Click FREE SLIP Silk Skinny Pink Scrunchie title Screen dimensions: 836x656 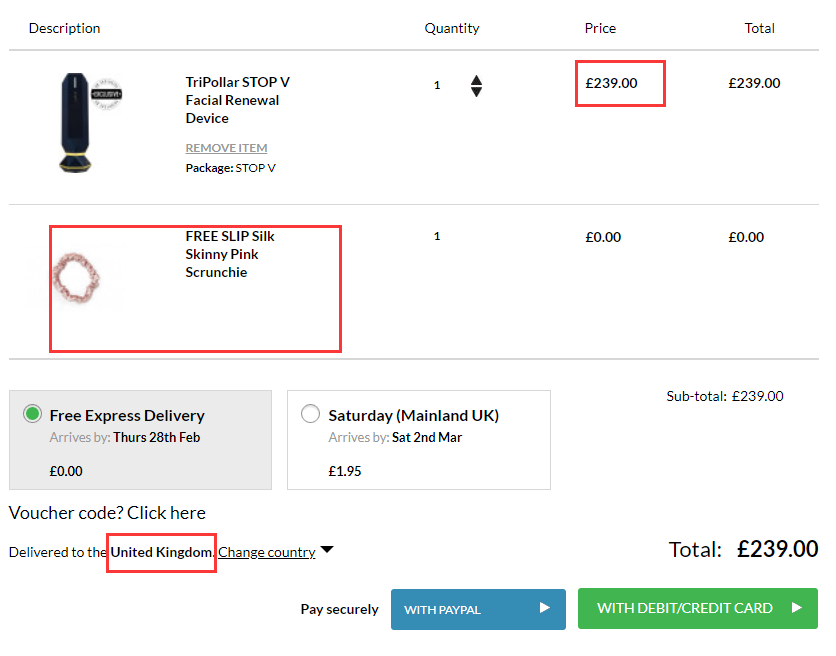[230, 254]
